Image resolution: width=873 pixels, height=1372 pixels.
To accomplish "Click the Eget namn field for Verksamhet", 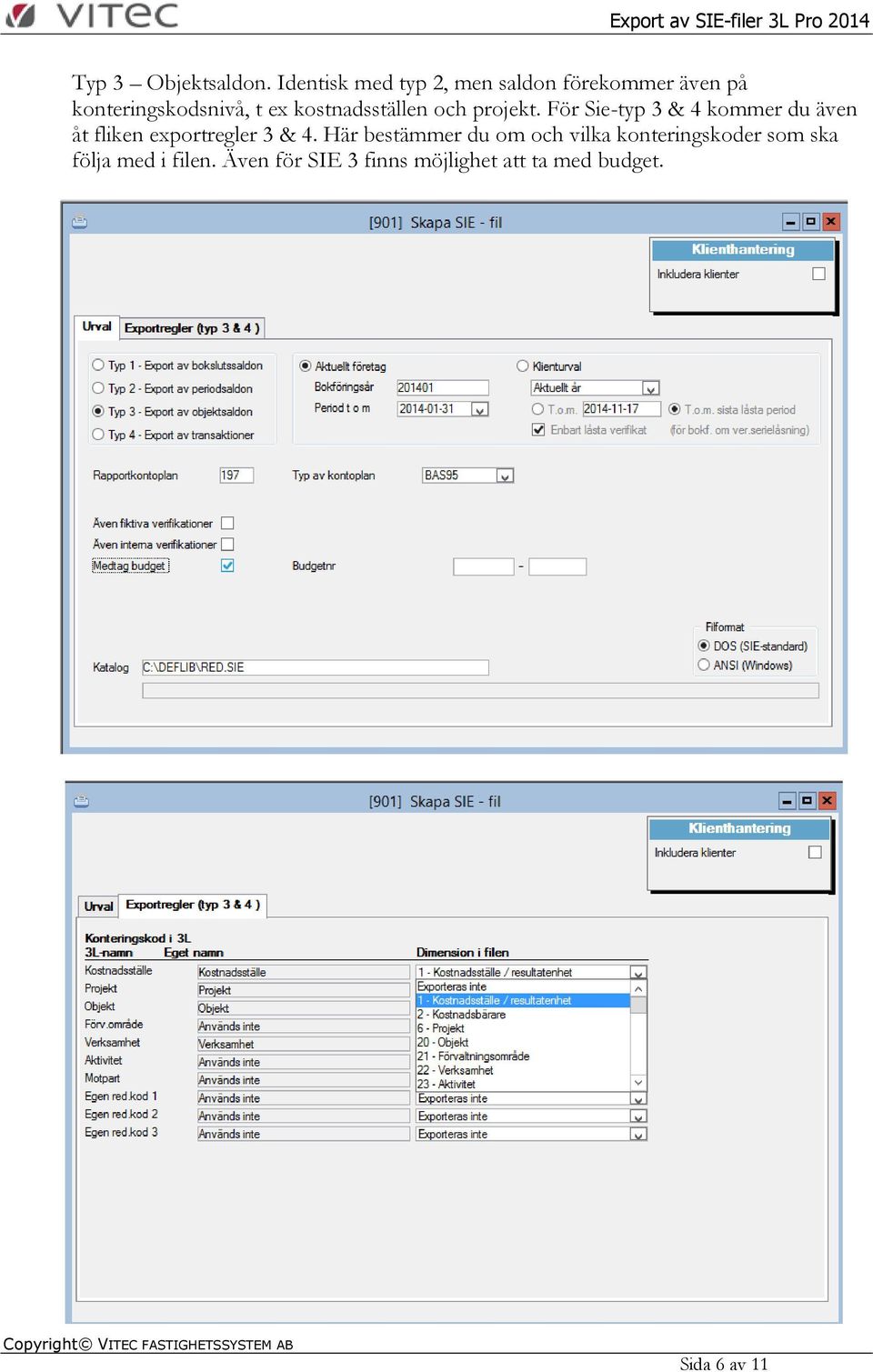I will click(x=304, y=1044).
